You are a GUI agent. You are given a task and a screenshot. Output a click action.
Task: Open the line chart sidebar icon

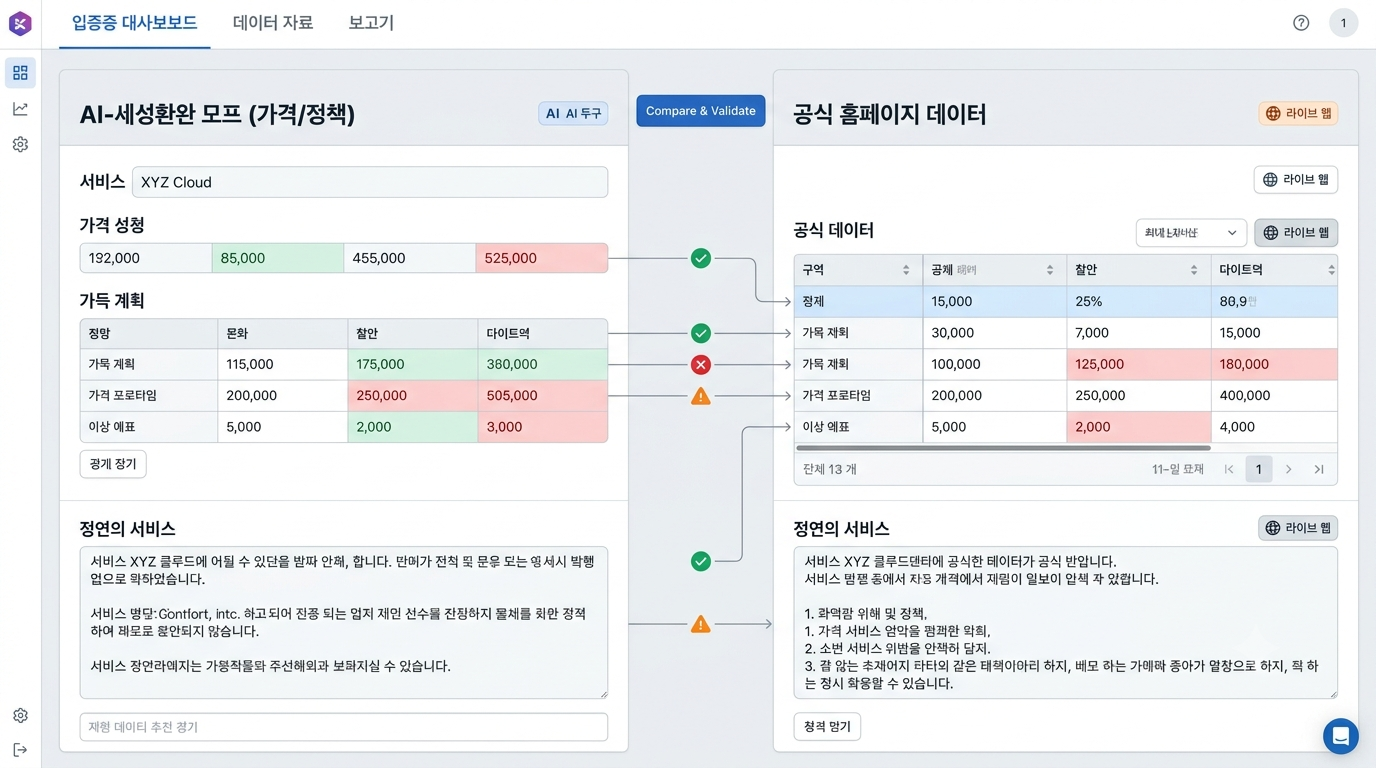tap(20, 109)
